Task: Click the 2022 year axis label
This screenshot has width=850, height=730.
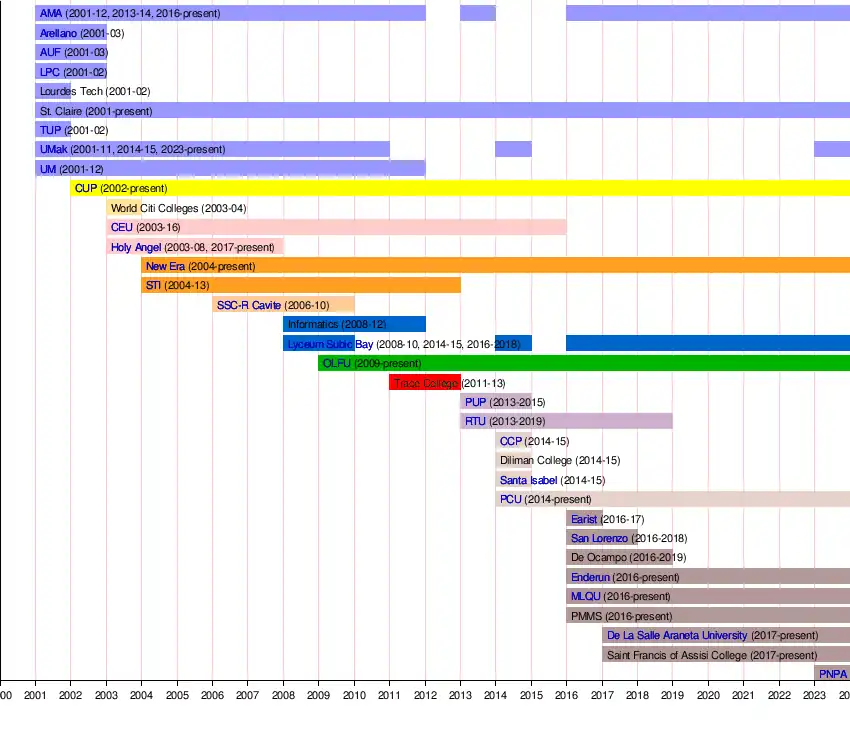Action: click(779, 695)
